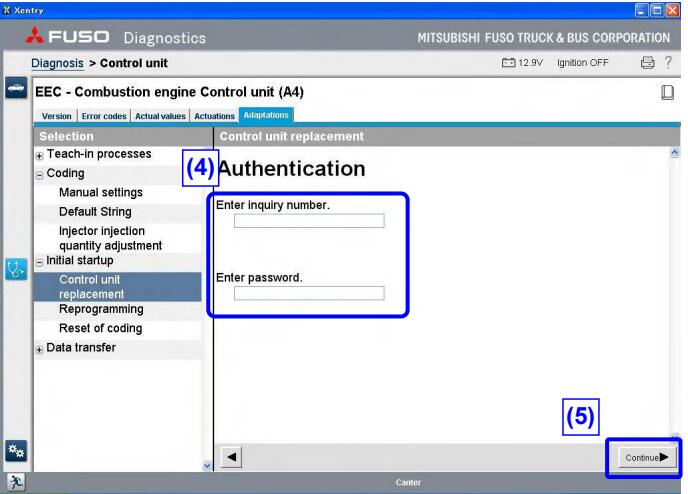Viewport: 688px width, 494px height.
Task: Click the password input field
Action: pyautogui.click(x=309, y=293)
